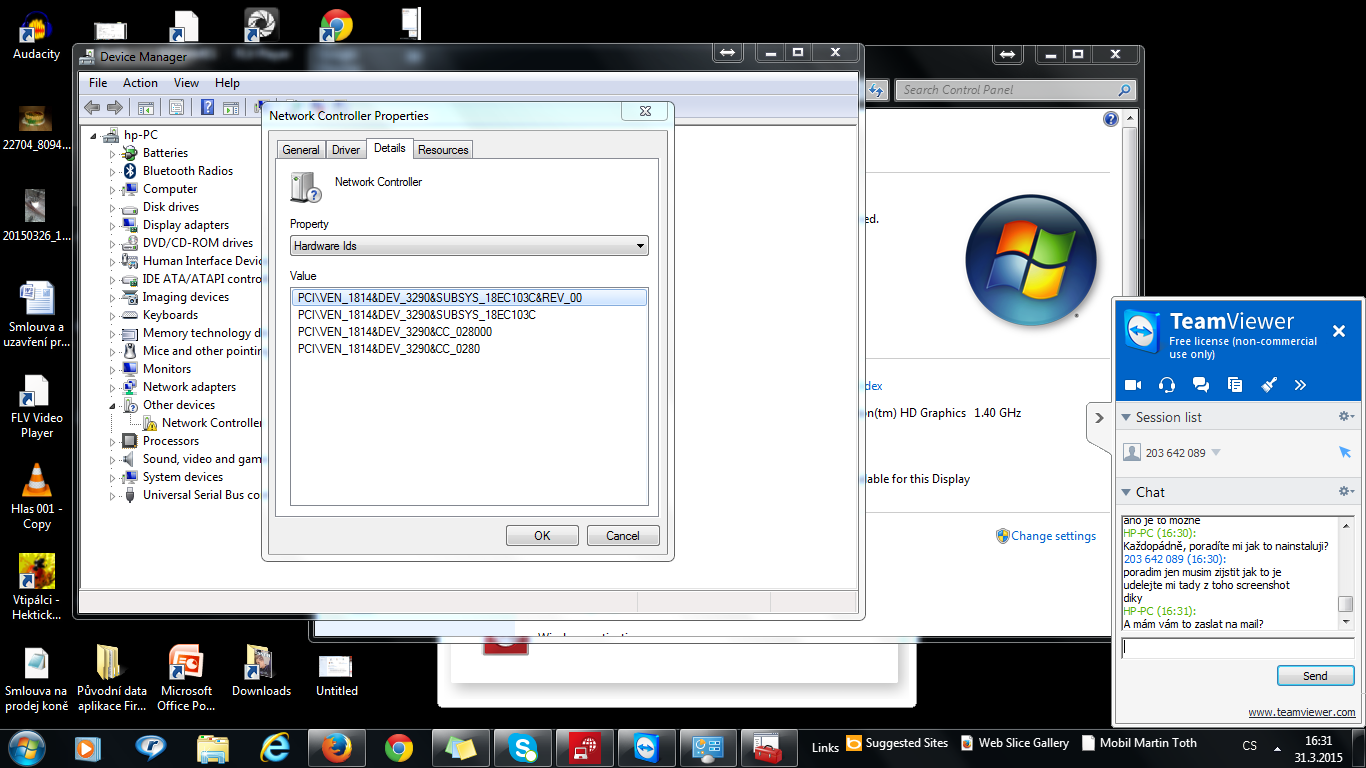Switch to the Driver tab
1366x768 pixels.
pyautogui.click(x=346, y=150)
